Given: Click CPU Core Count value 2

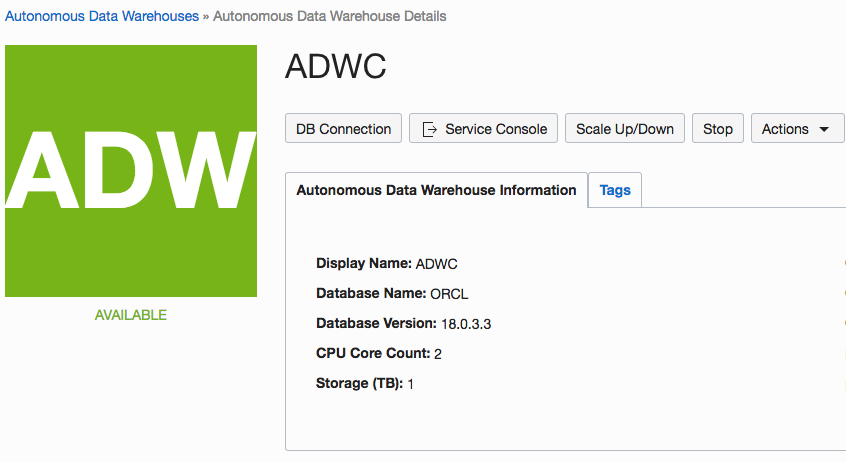Looking at the screenshot, I should (x=438, y=354).
